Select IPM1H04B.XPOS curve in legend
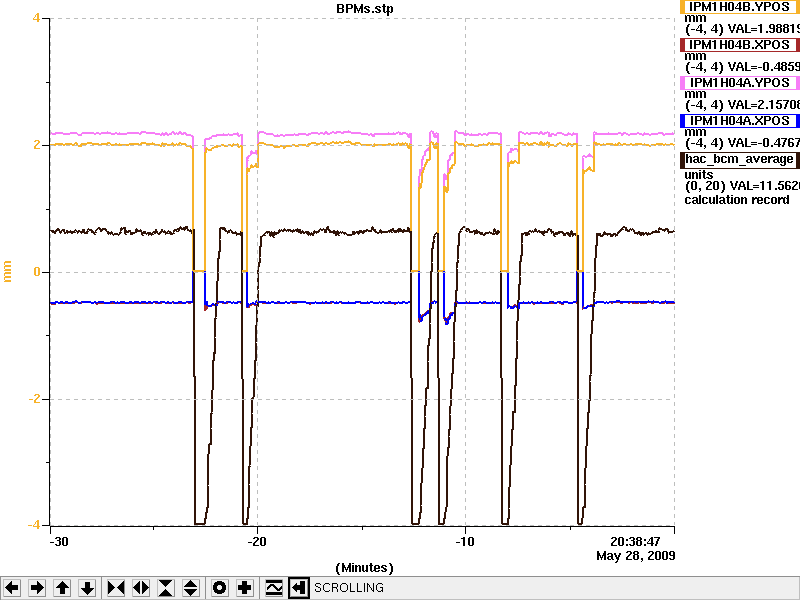Viewport: 800px width, 600px height. point(740,44)
